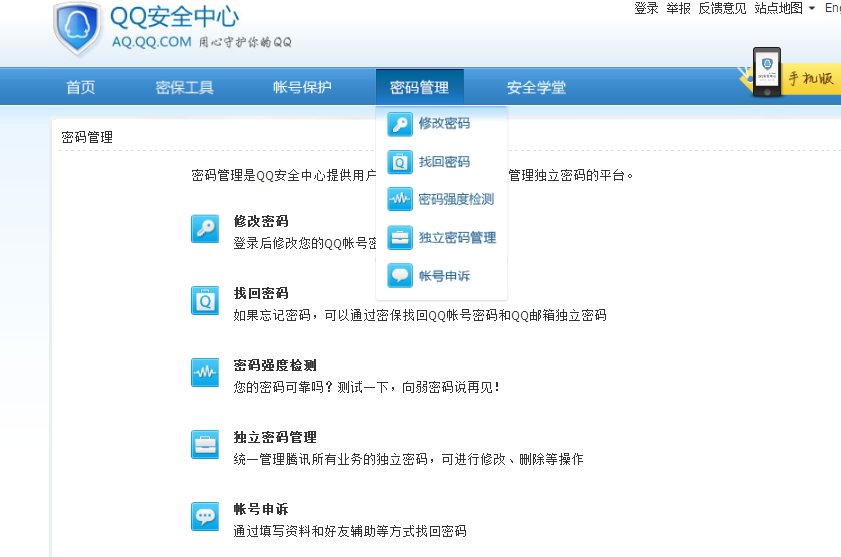841x557 pixels.
Task: Click the mobile phone icon for 手机版
Action: tap(767, 72)
